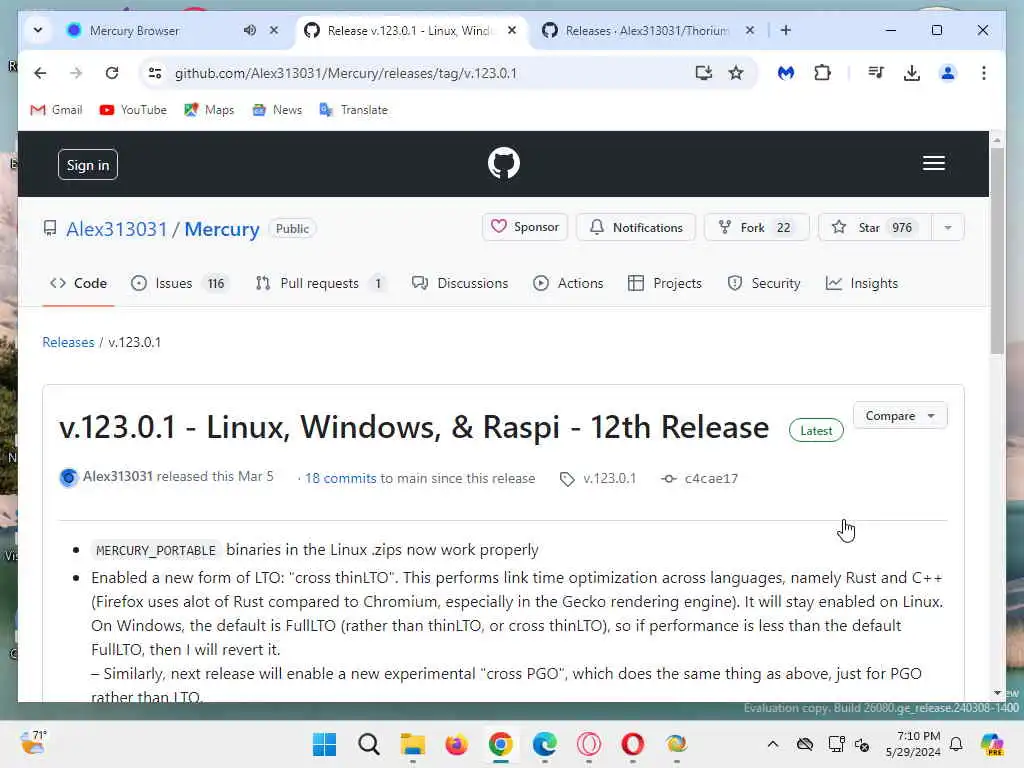Screen dimensions: 1024x768
Task: Open the YouTube bookmark
Action: click(133, 110)
